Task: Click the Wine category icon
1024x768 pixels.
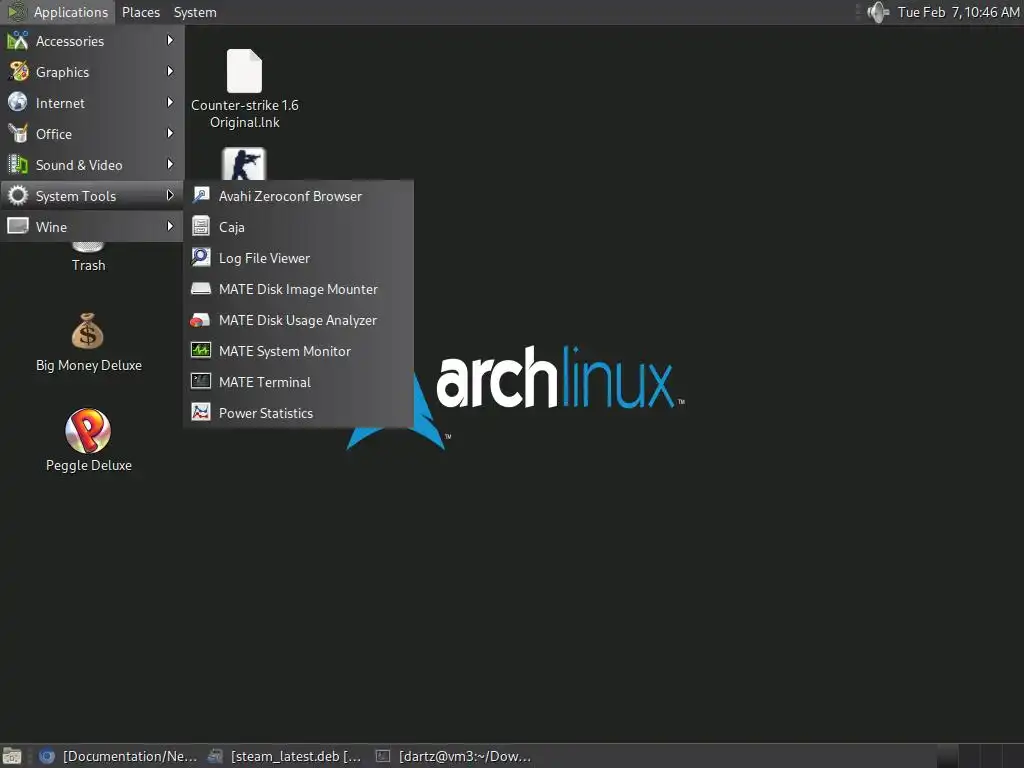Action: (18, 226)
